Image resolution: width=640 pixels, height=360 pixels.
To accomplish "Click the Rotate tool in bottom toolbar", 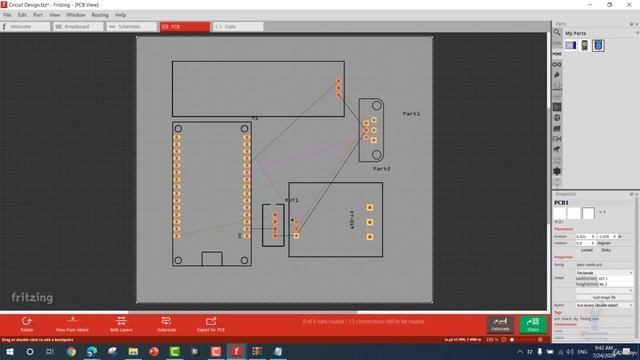I will tap(27, 324).
